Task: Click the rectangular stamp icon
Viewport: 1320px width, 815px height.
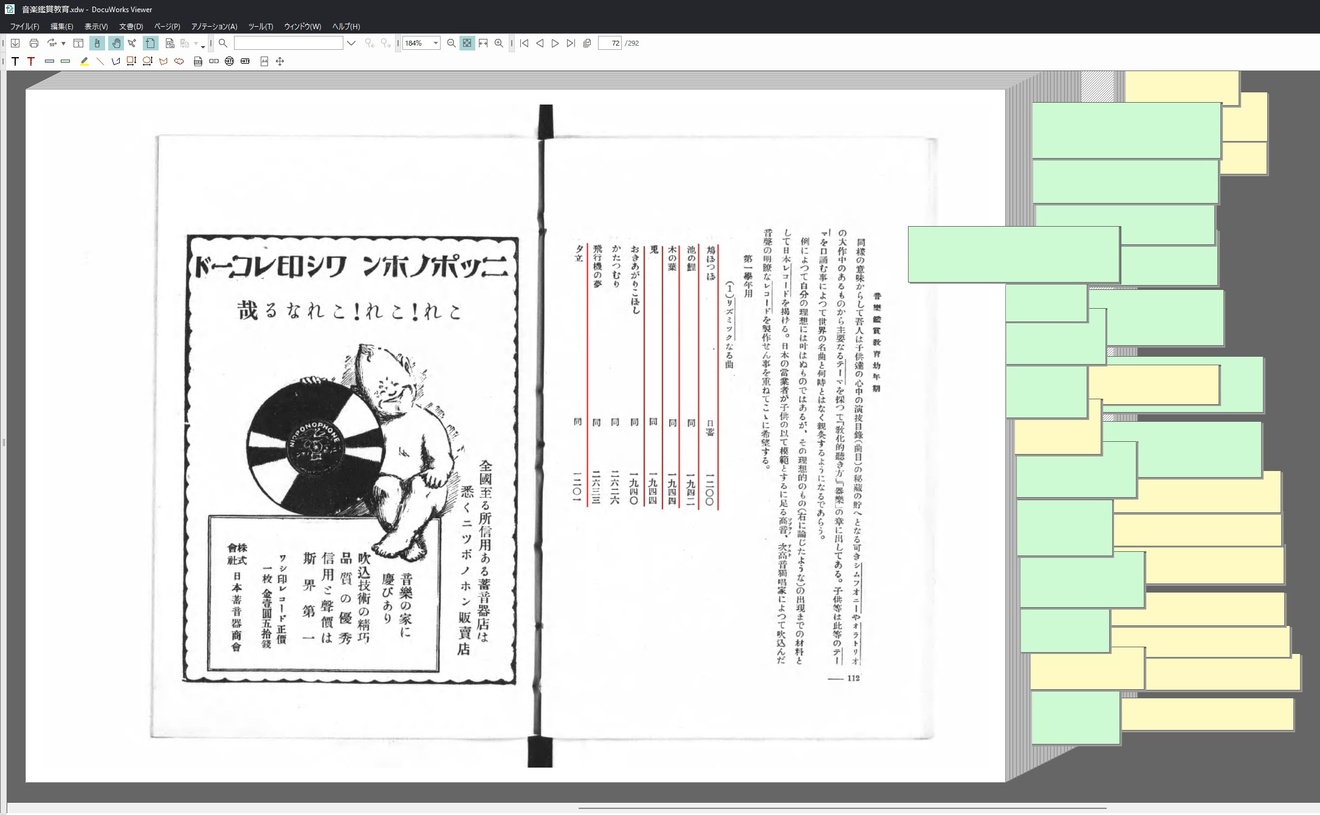Action: point(245,61)
